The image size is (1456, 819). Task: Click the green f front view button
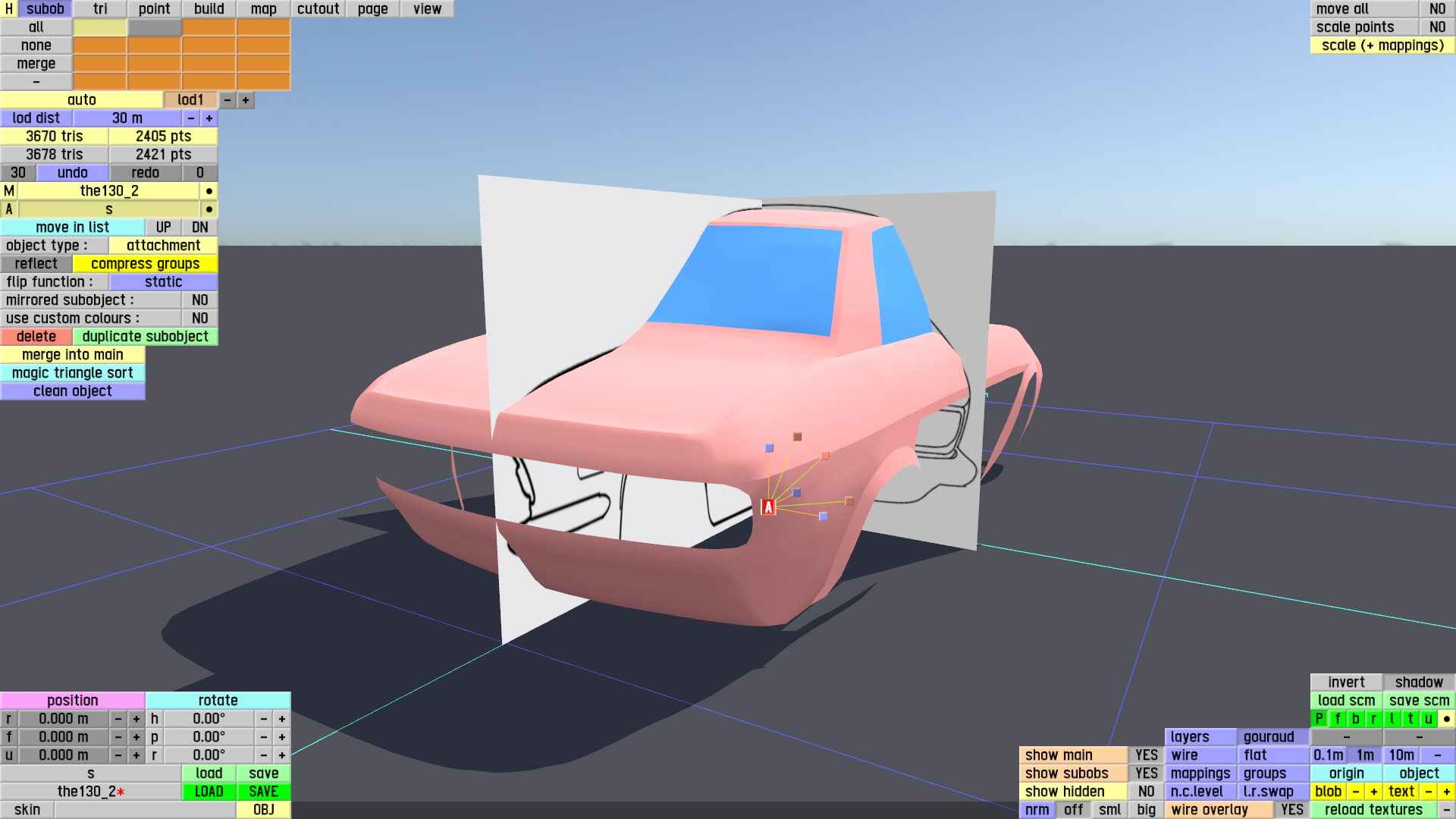click(1337, 719)
